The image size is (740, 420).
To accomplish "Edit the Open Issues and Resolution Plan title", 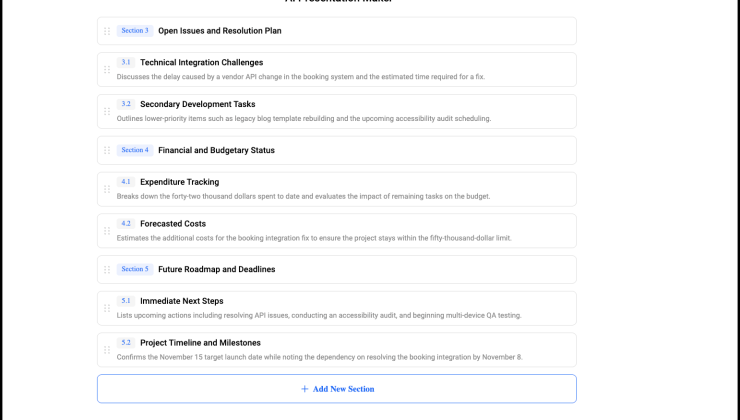I will click(219, 31).
